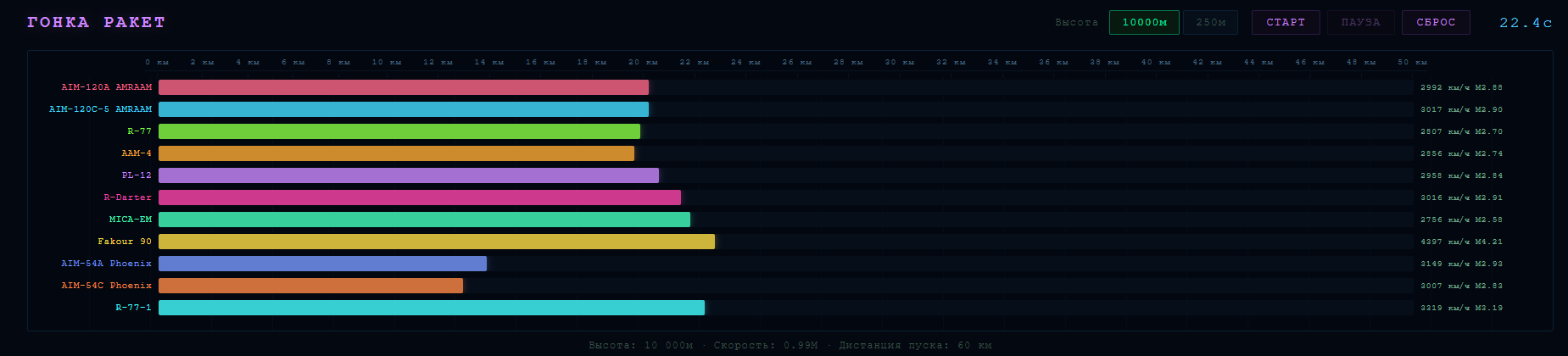Switch altitude to 250м
The image size is (1568, 356).
pos(1210,22)
